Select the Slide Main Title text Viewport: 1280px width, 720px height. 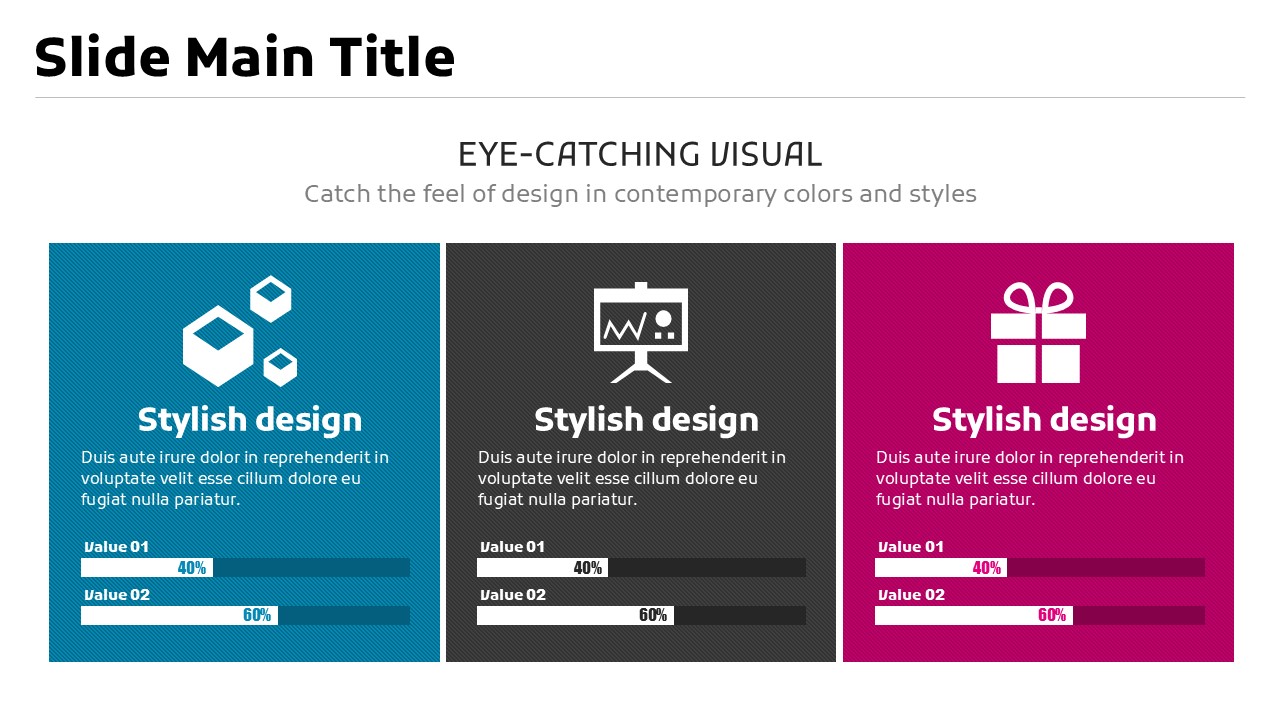(x=245, y=57)
